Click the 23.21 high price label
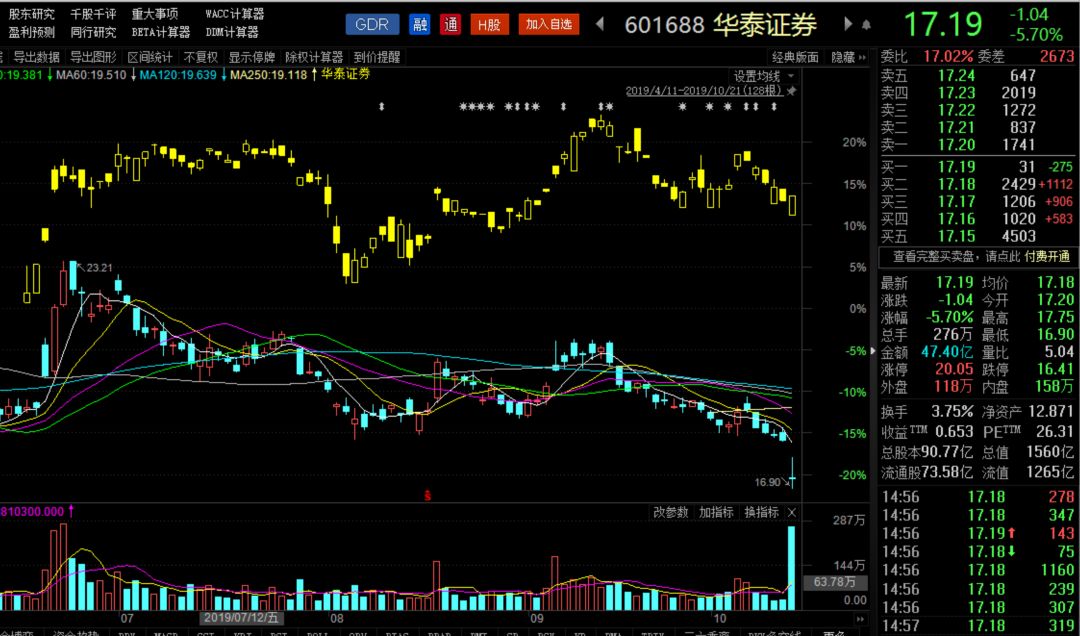1080x636 pixels. click(98, 268)
